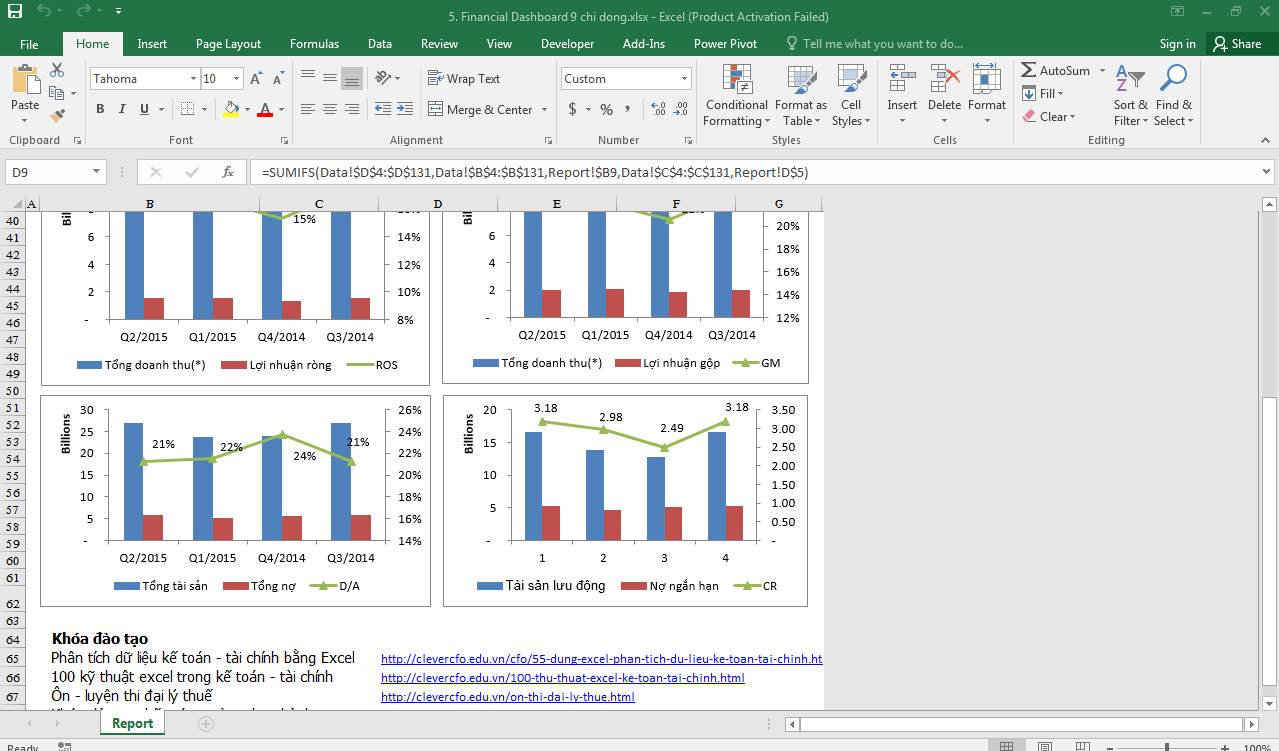Open the yellow Fill Color swatch
The width and height of the screenshot is (1279, 751).
[231, 109]
